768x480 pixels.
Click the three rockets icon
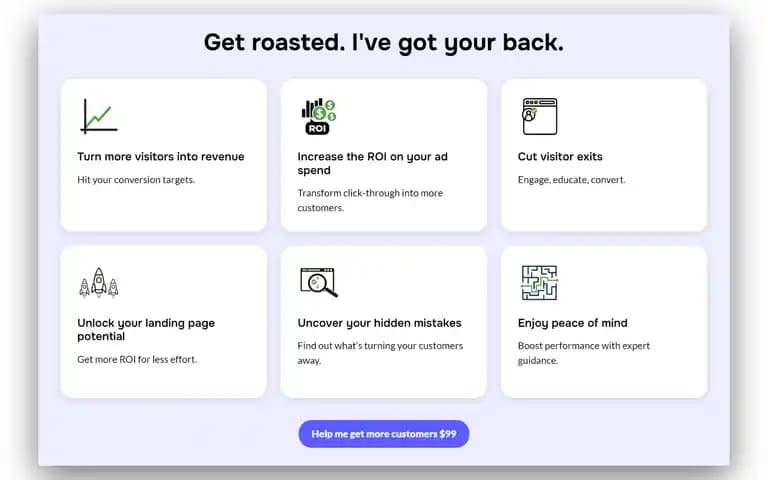click(x=98, y=283)
